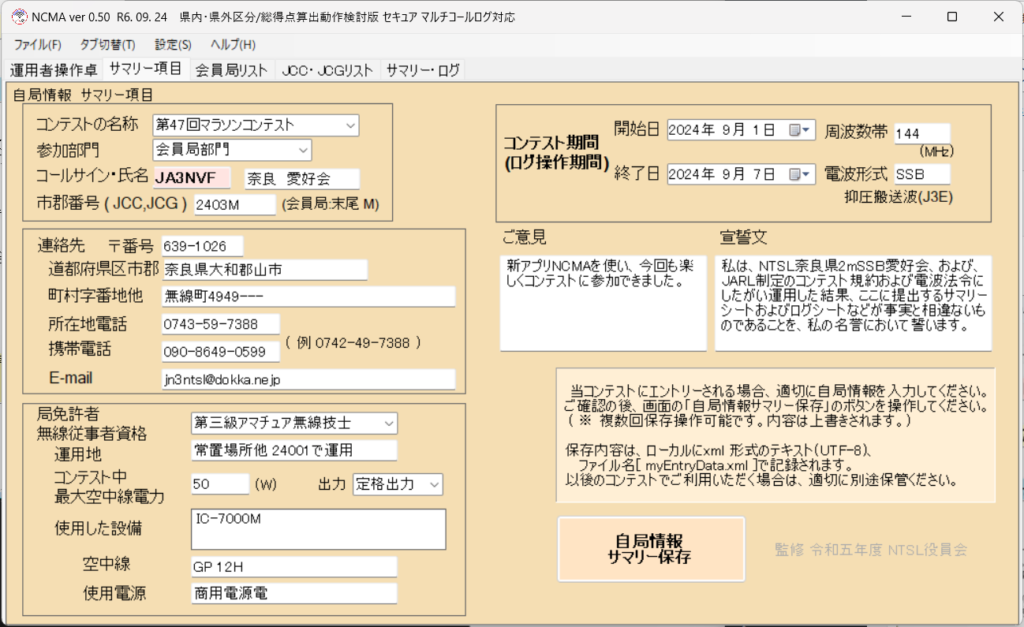
Task: Click the 自局情報 サマリー保存 button
Action: tap(651, 549)
